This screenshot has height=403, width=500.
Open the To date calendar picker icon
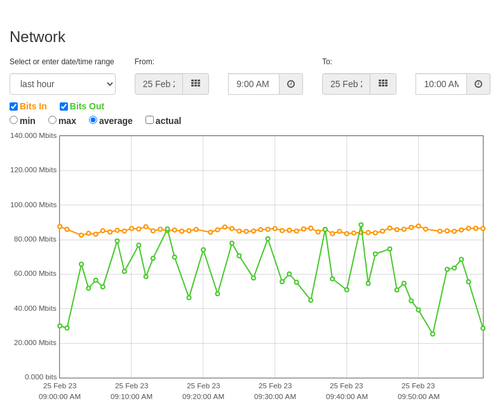coord(383,84)
